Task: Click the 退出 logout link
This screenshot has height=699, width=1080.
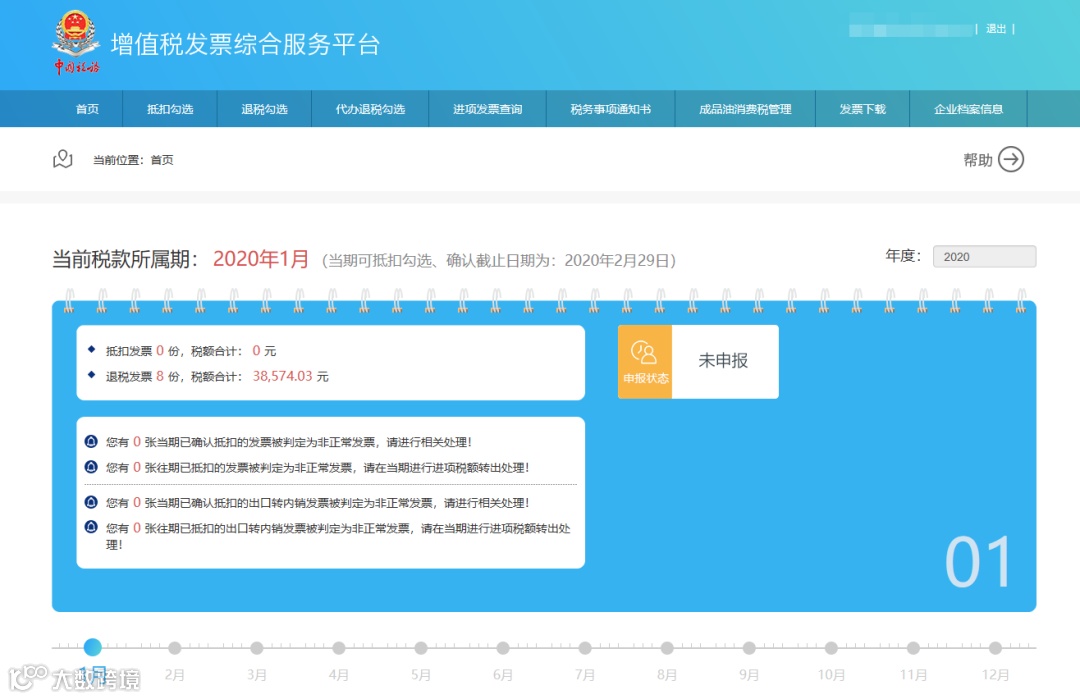Action: tap(996, 29)
